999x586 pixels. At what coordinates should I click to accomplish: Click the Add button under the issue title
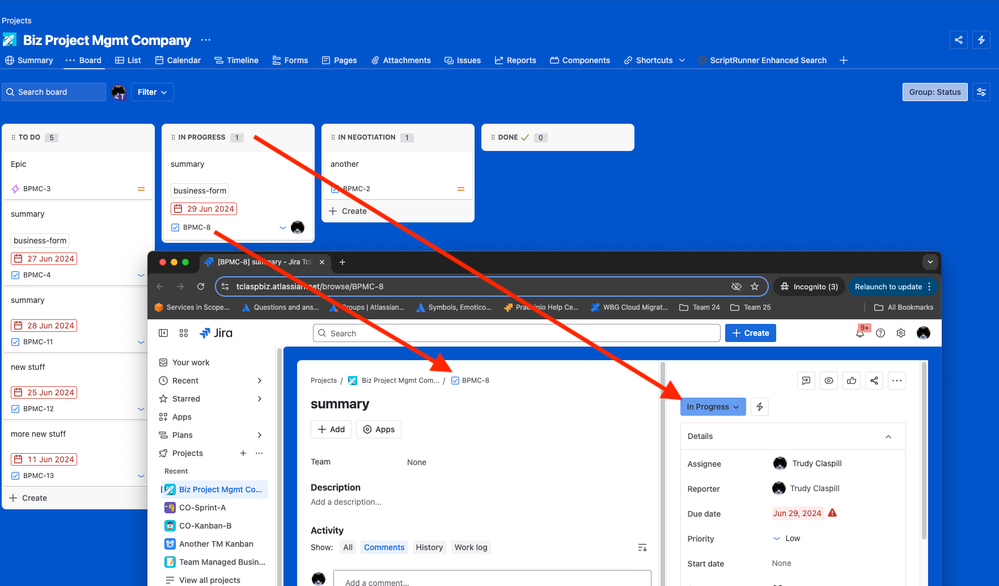(x=331, y=429)
